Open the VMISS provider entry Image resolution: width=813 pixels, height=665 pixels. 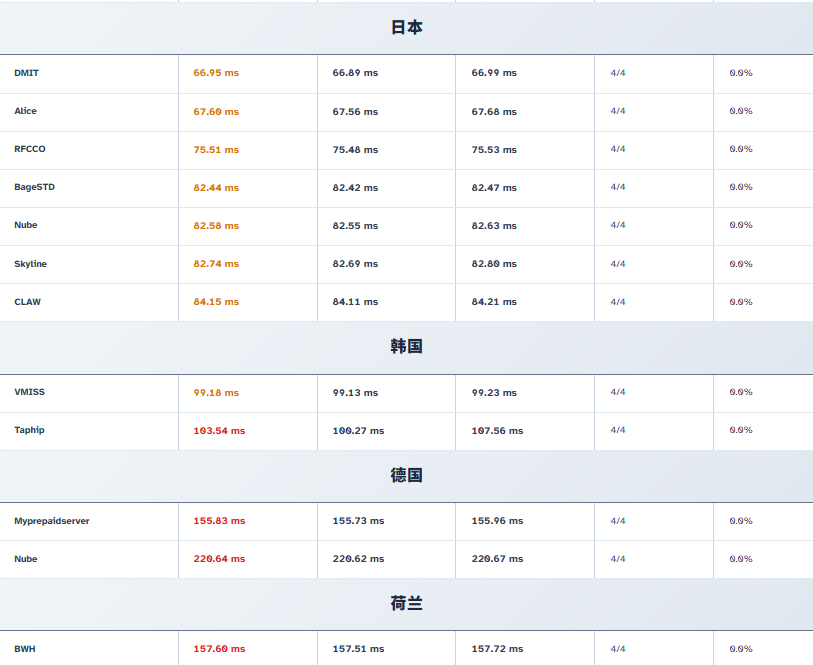tap(29, 392)
